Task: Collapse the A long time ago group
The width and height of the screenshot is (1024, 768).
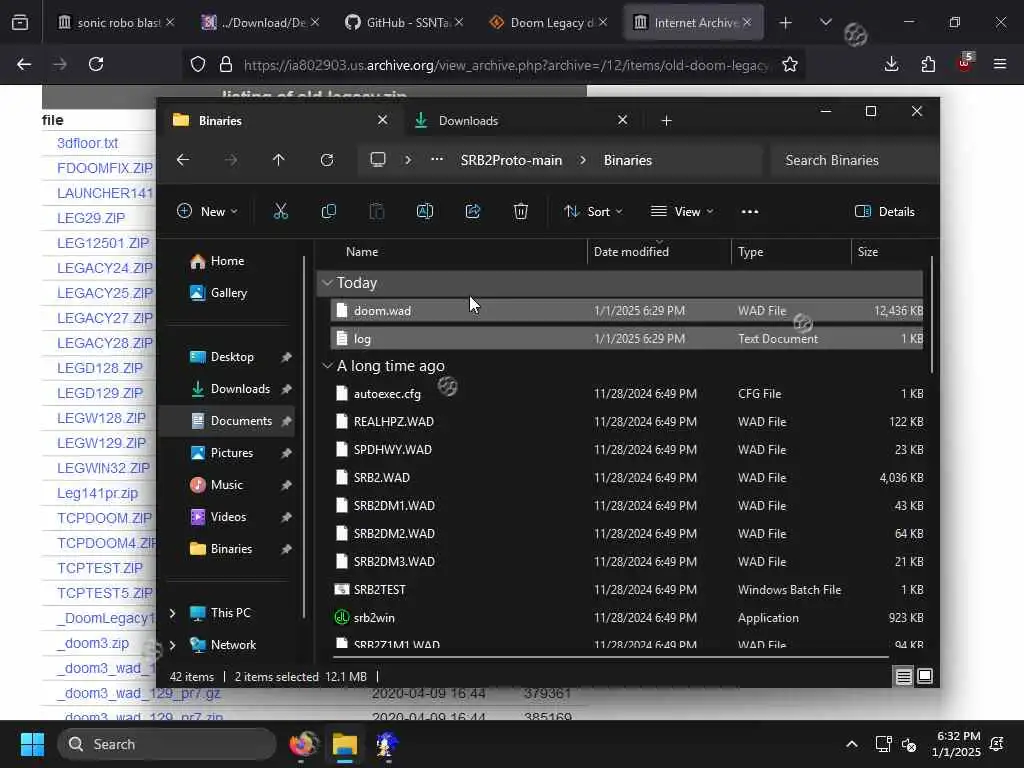Action: (327, 366)
